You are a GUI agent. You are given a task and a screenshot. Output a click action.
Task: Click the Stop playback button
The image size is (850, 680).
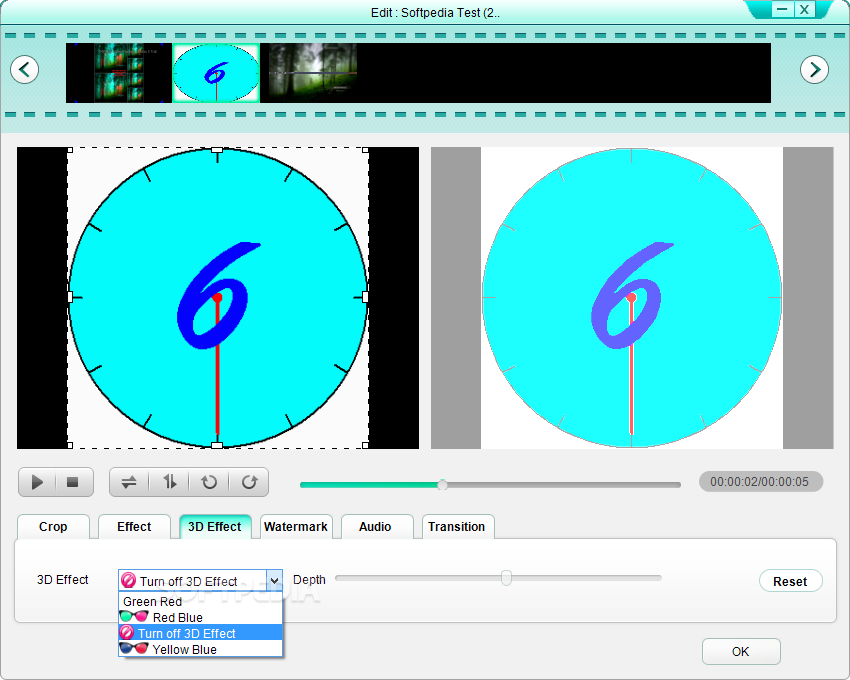tap(73, 482)
